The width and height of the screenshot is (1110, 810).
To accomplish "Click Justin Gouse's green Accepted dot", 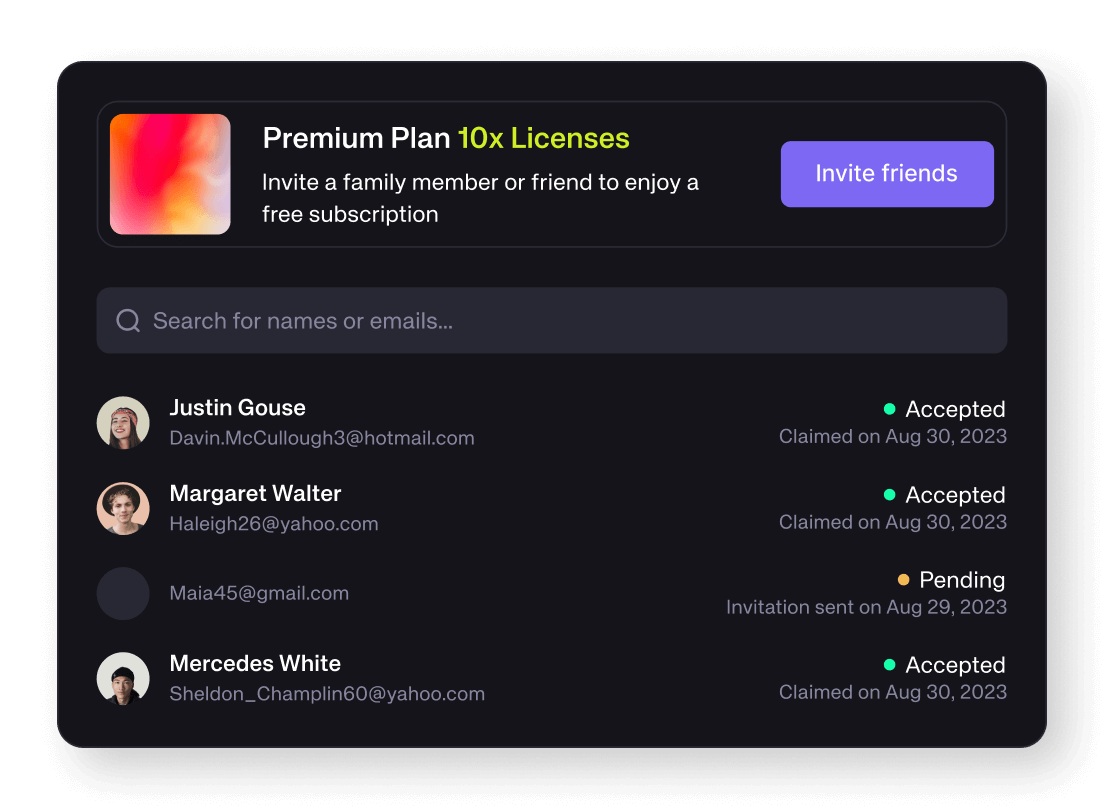I will pyautogui.click(x=889, y=409).
